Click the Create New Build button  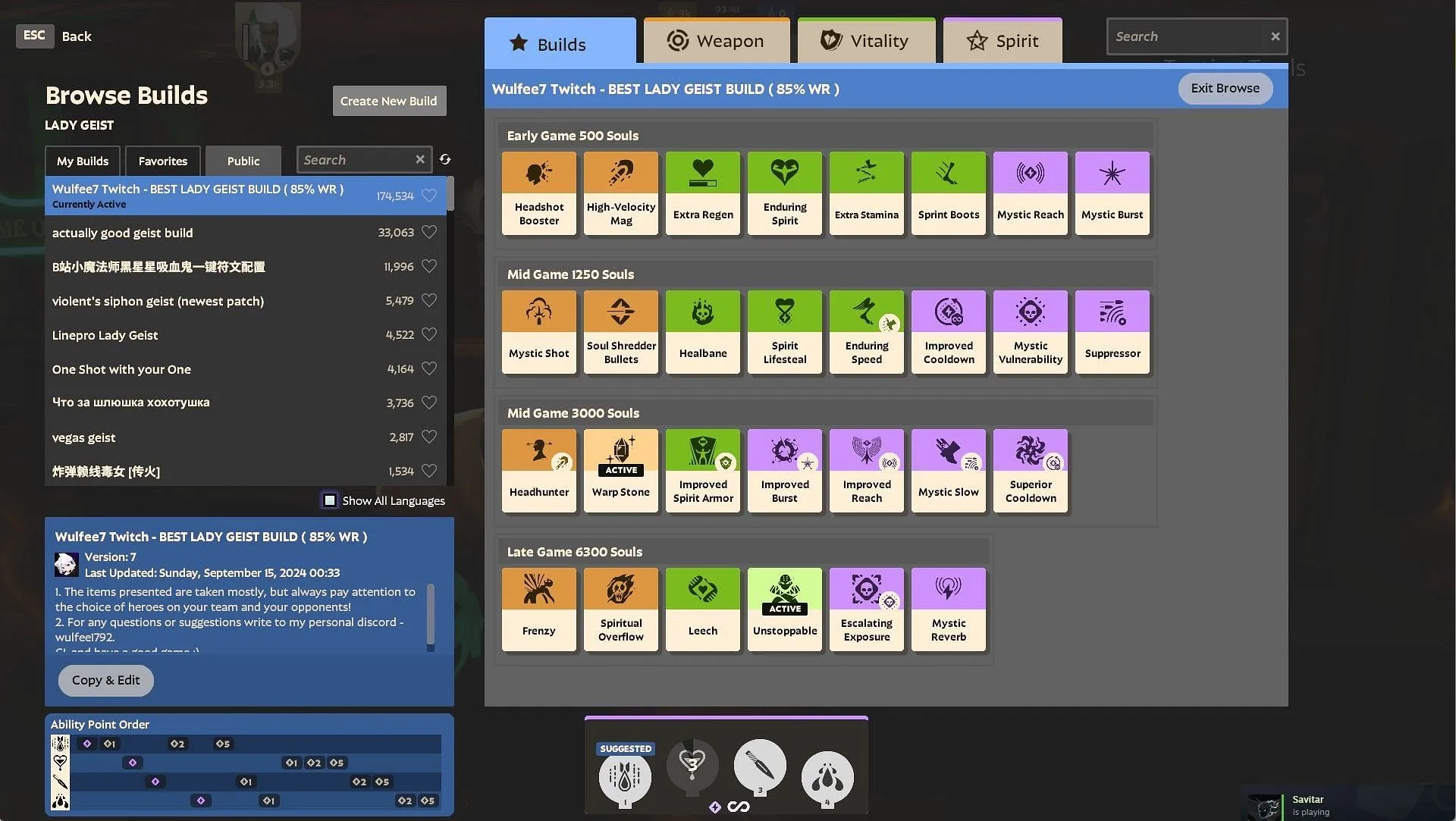[x=389, y=100]
